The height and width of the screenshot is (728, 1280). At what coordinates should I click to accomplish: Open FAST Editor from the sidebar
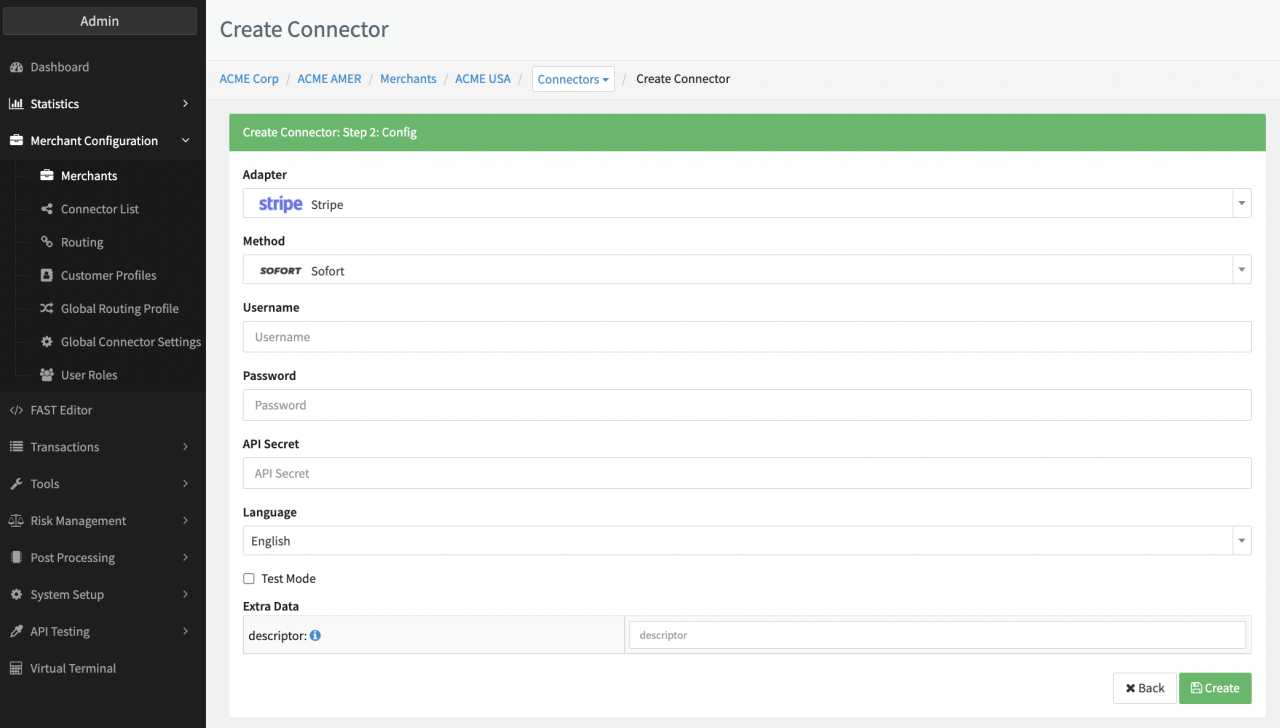pyautogui.click(x=61, y=410)
